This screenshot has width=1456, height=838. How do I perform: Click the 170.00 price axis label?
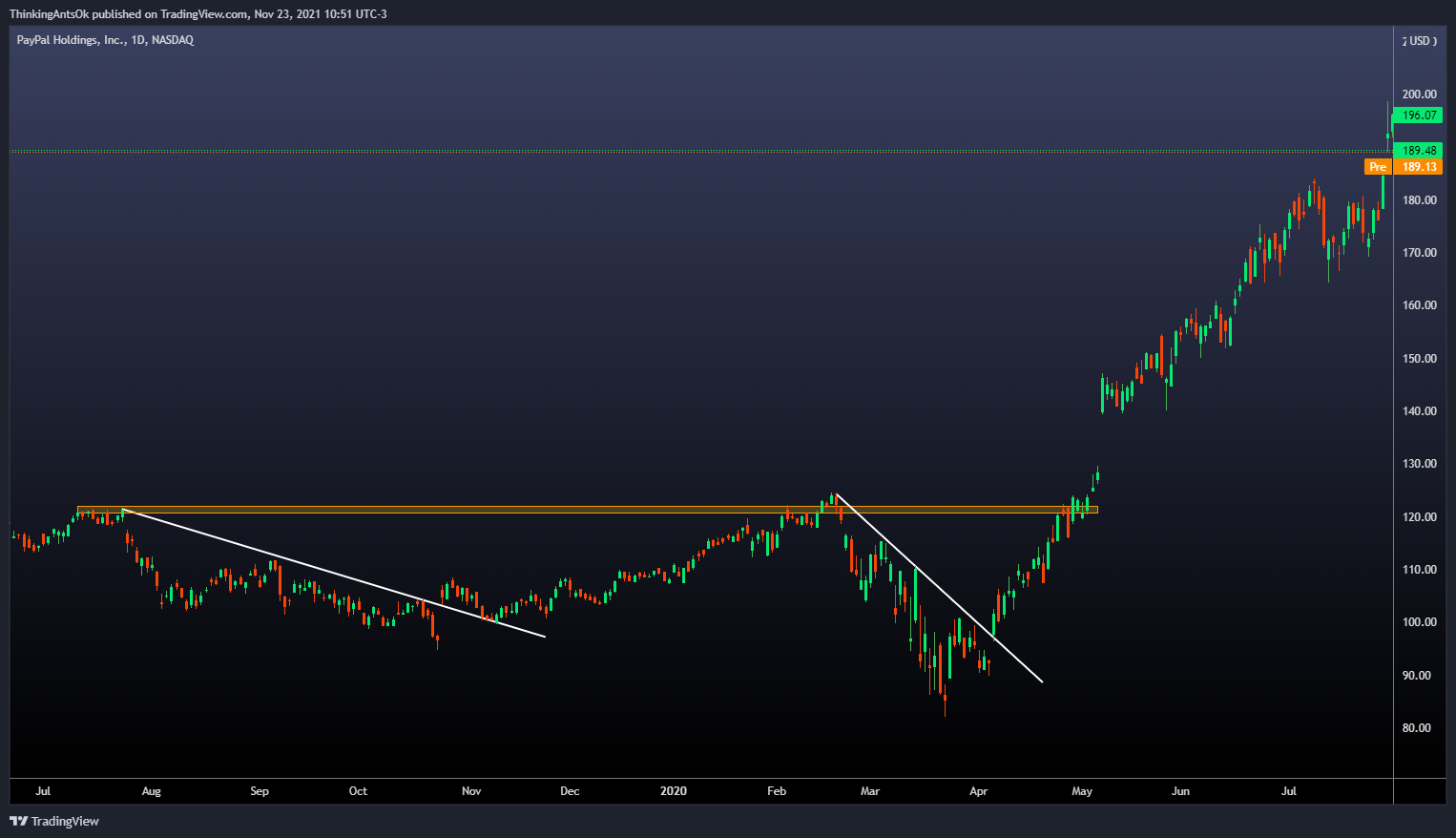click(x=1420, y=253)
